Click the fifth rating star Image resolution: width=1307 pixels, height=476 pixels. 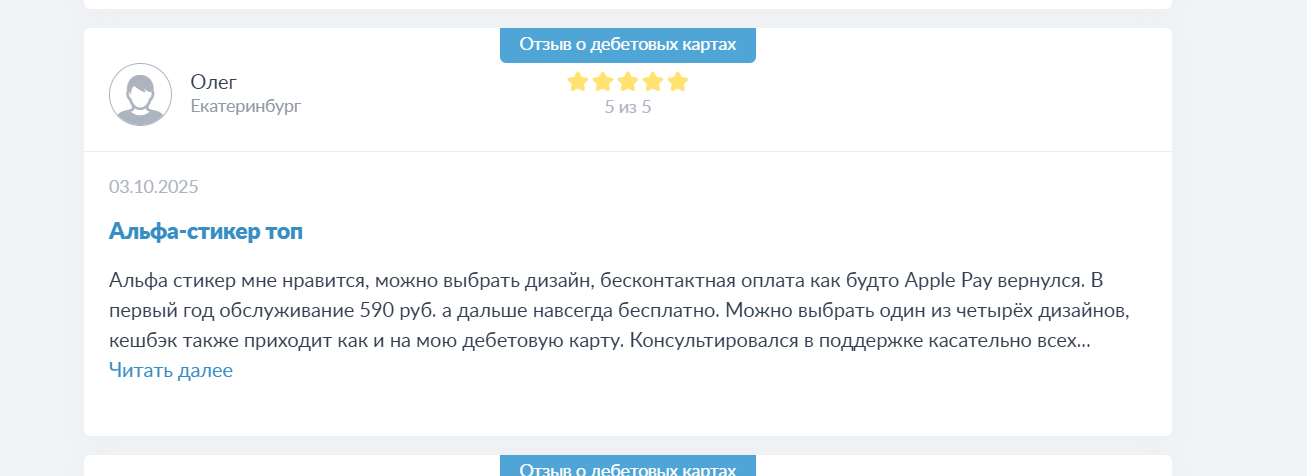pos(678,82)
